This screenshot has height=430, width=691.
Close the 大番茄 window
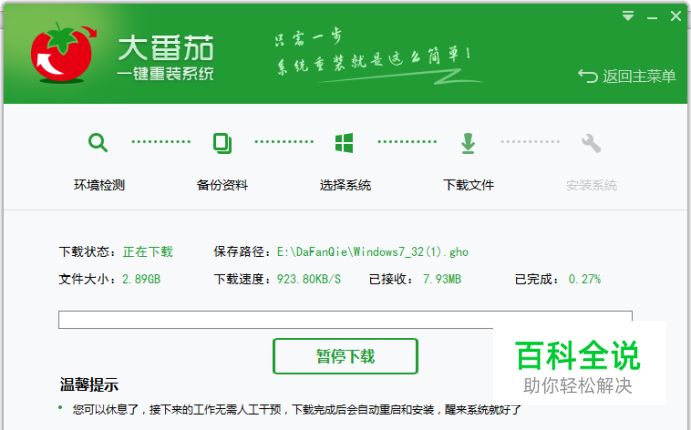pos(676,16)
